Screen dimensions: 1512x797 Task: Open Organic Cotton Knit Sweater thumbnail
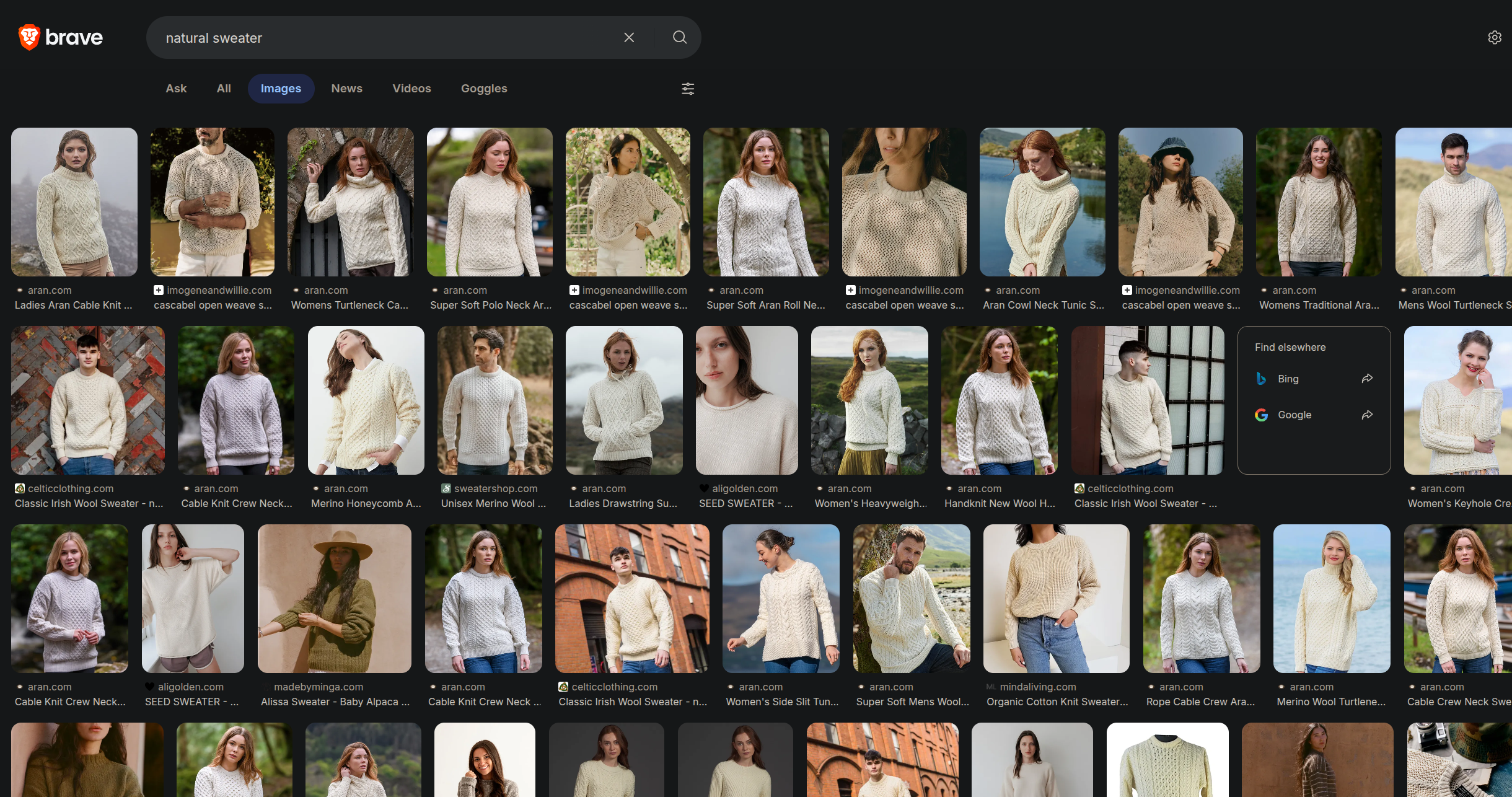[1056, 599]
